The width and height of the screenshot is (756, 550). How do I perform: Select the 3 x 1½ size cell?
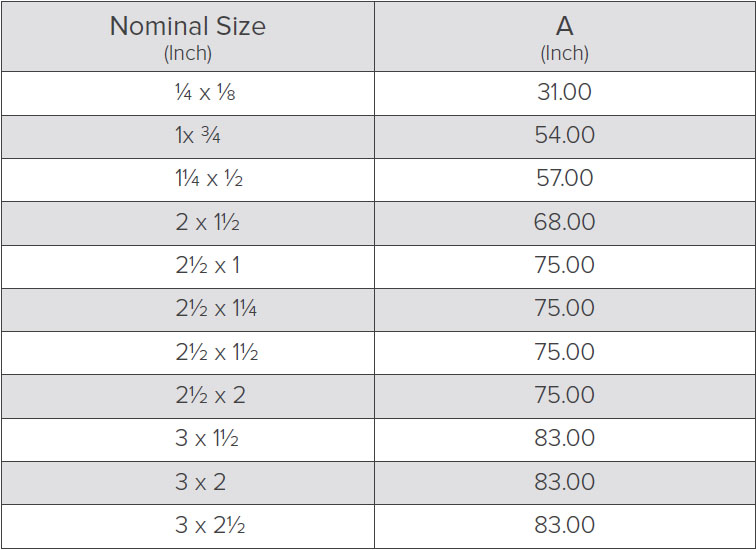(188, 440)
